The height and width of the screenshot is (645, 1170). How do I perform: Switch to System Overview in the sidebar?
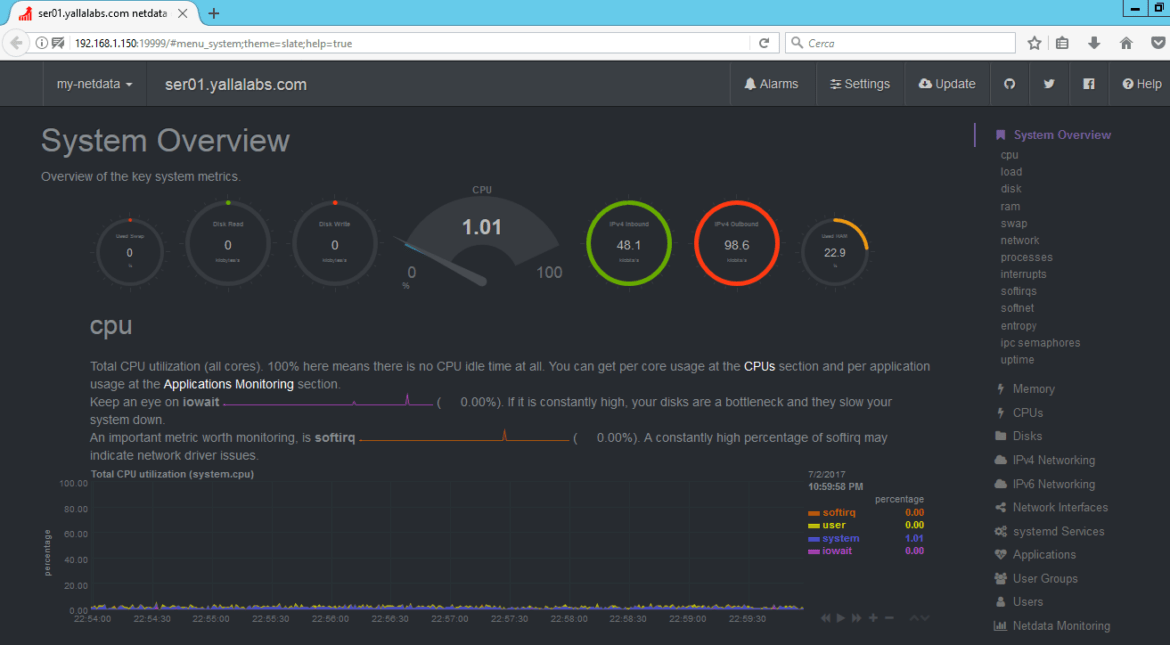coord(1062,134)
